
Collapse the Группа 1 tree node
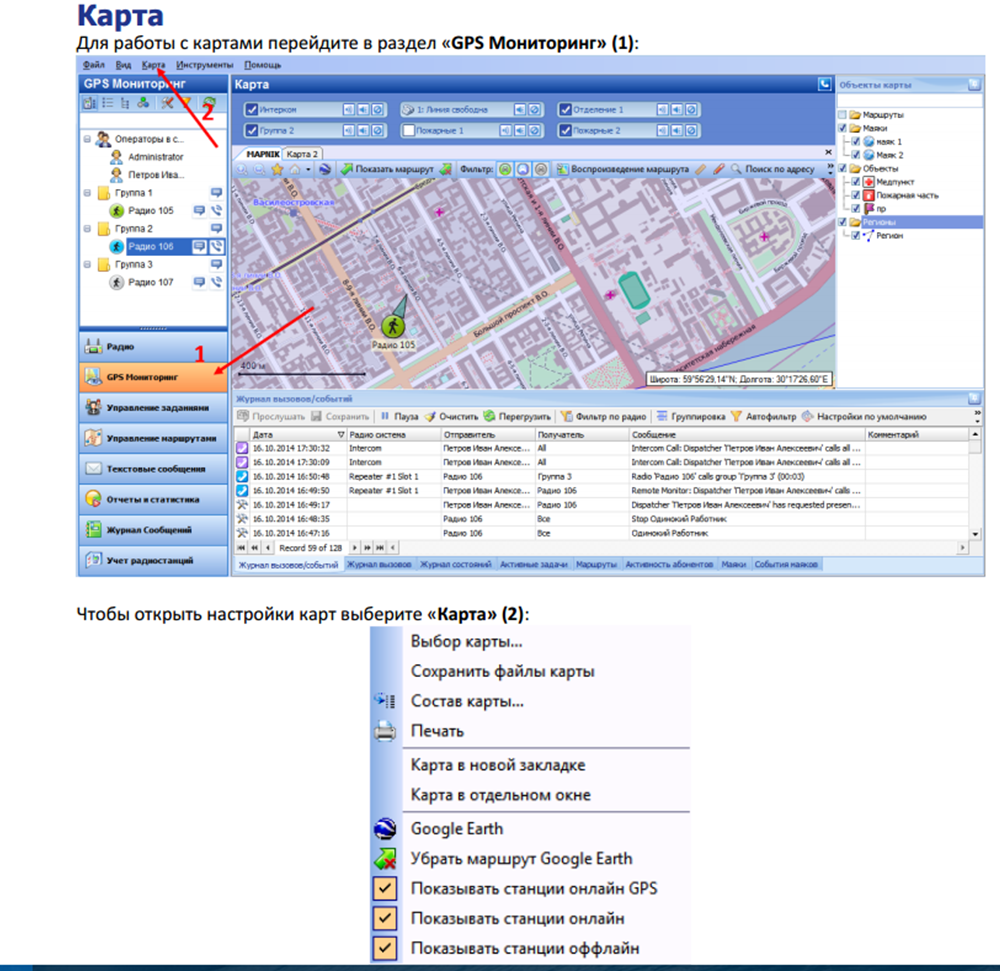click(87, 193)
